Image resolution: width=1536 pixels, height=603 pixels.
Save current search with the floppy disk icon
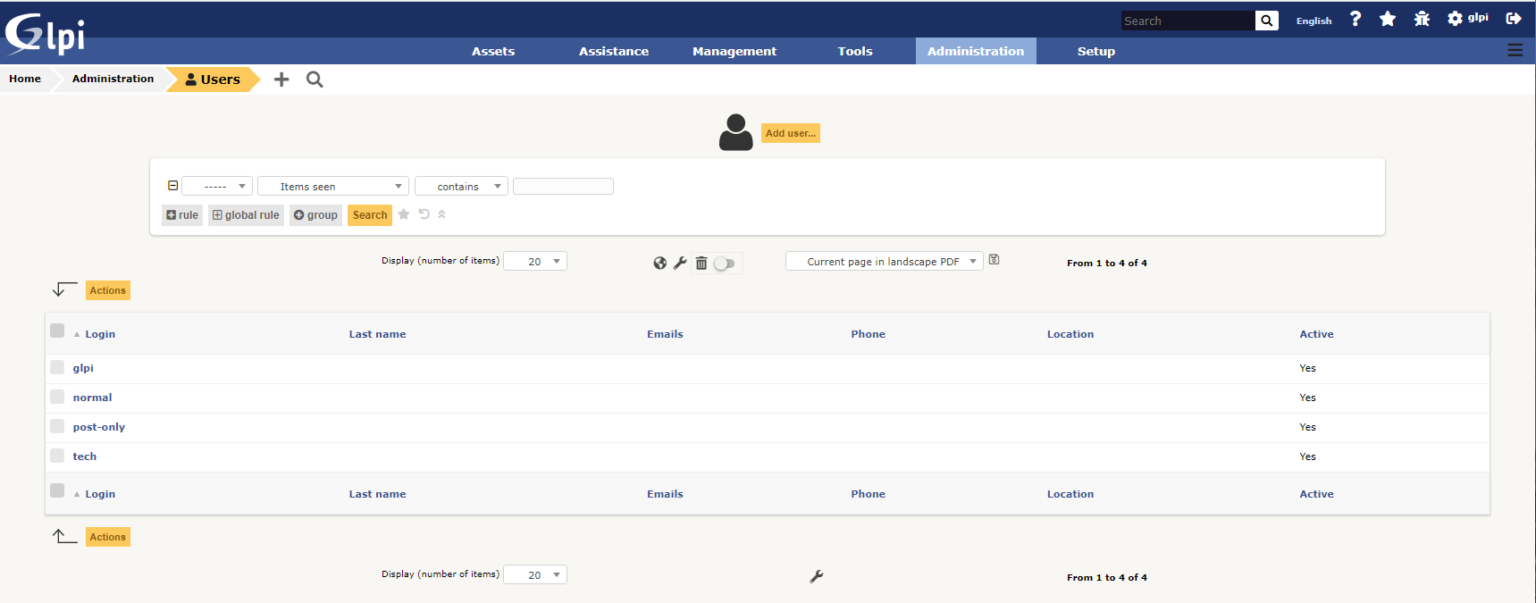coord(994,258)
